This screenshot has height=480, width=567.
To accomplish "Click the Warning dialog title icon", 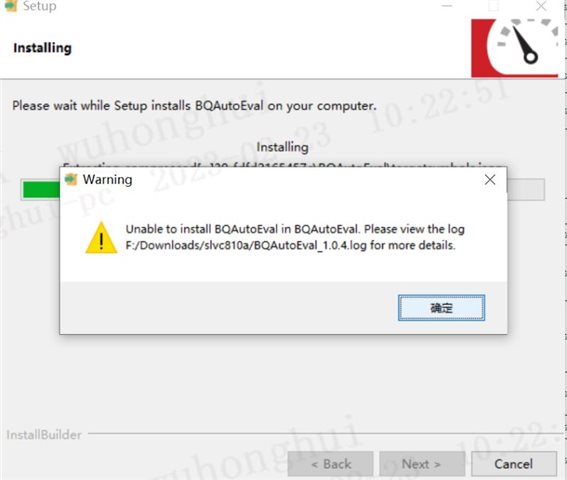I will coord(71,180).
